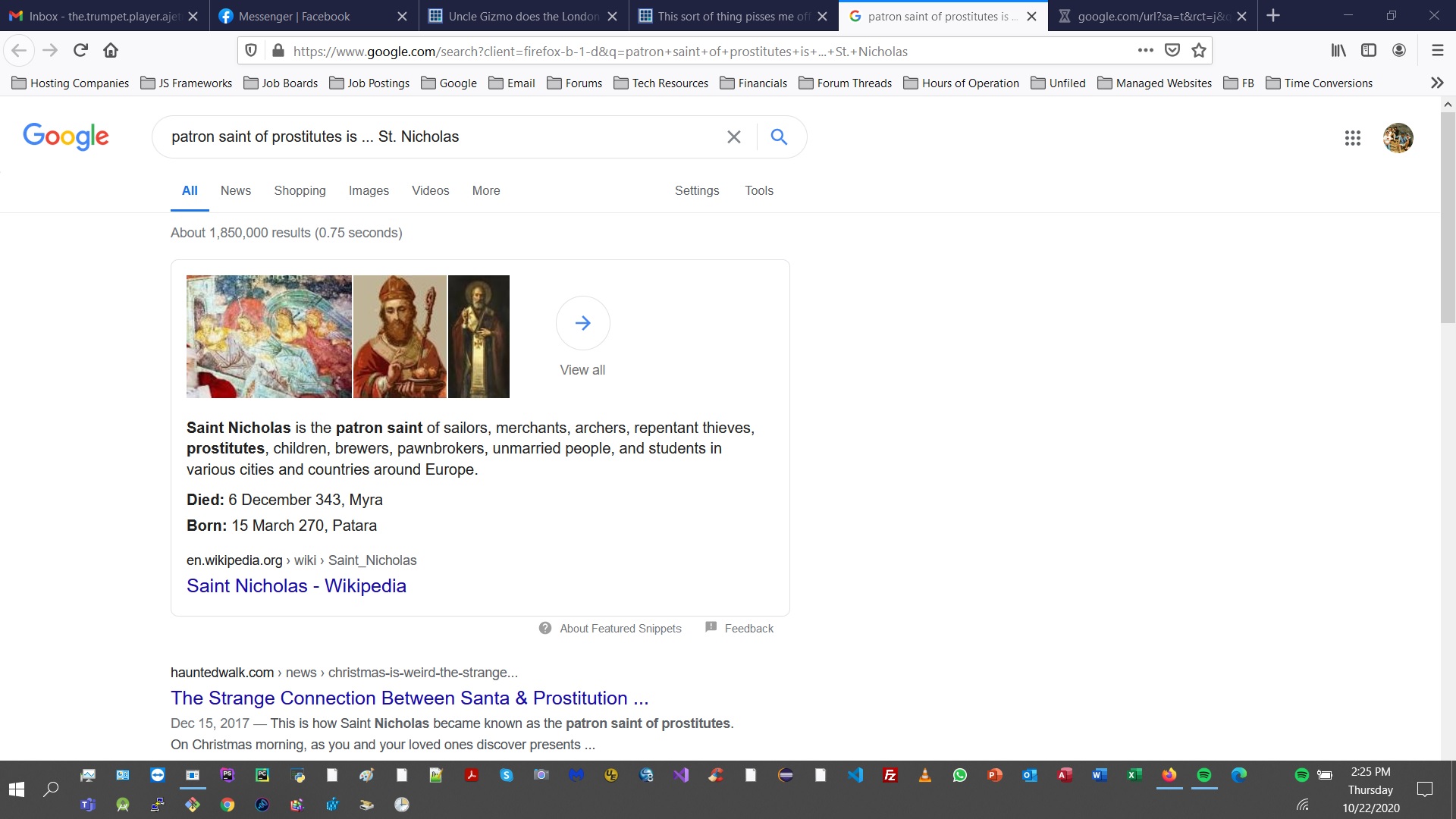Open the Windows Start menu
This screenshot has height=819, width=1456.
pos(17,789)
